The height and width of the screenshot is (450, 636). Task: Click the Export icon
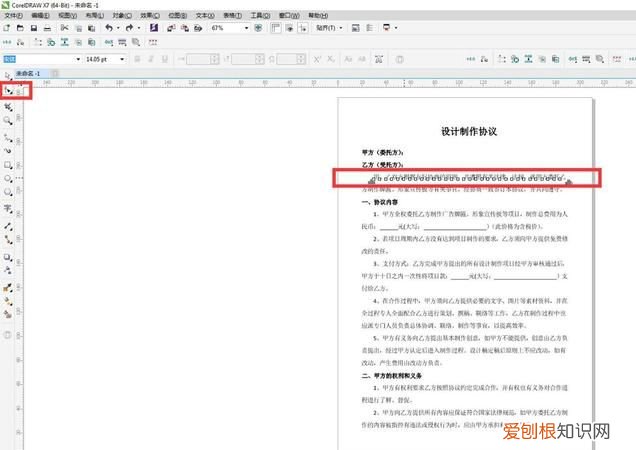pyautogui.click(x=185, y=28)
